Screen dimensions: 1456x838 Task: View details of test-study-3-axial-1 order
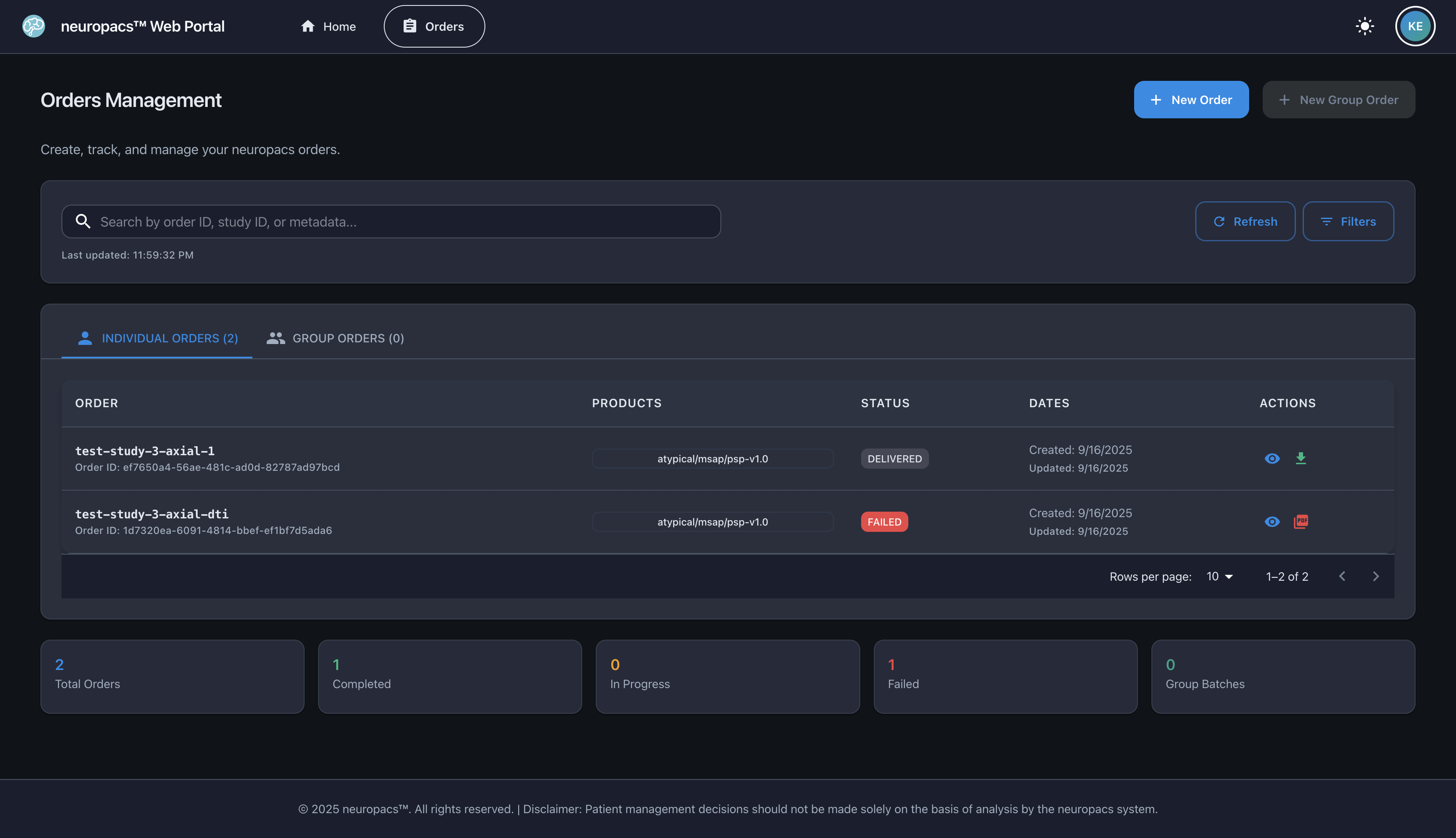(1272, 458)
